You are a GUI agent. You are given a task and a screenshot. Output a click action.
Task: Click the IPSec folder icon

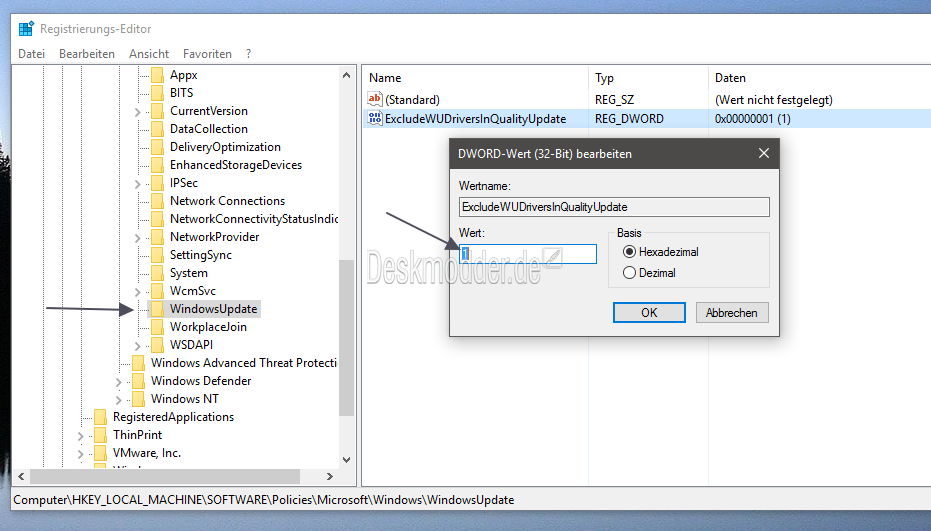[157, 183]
